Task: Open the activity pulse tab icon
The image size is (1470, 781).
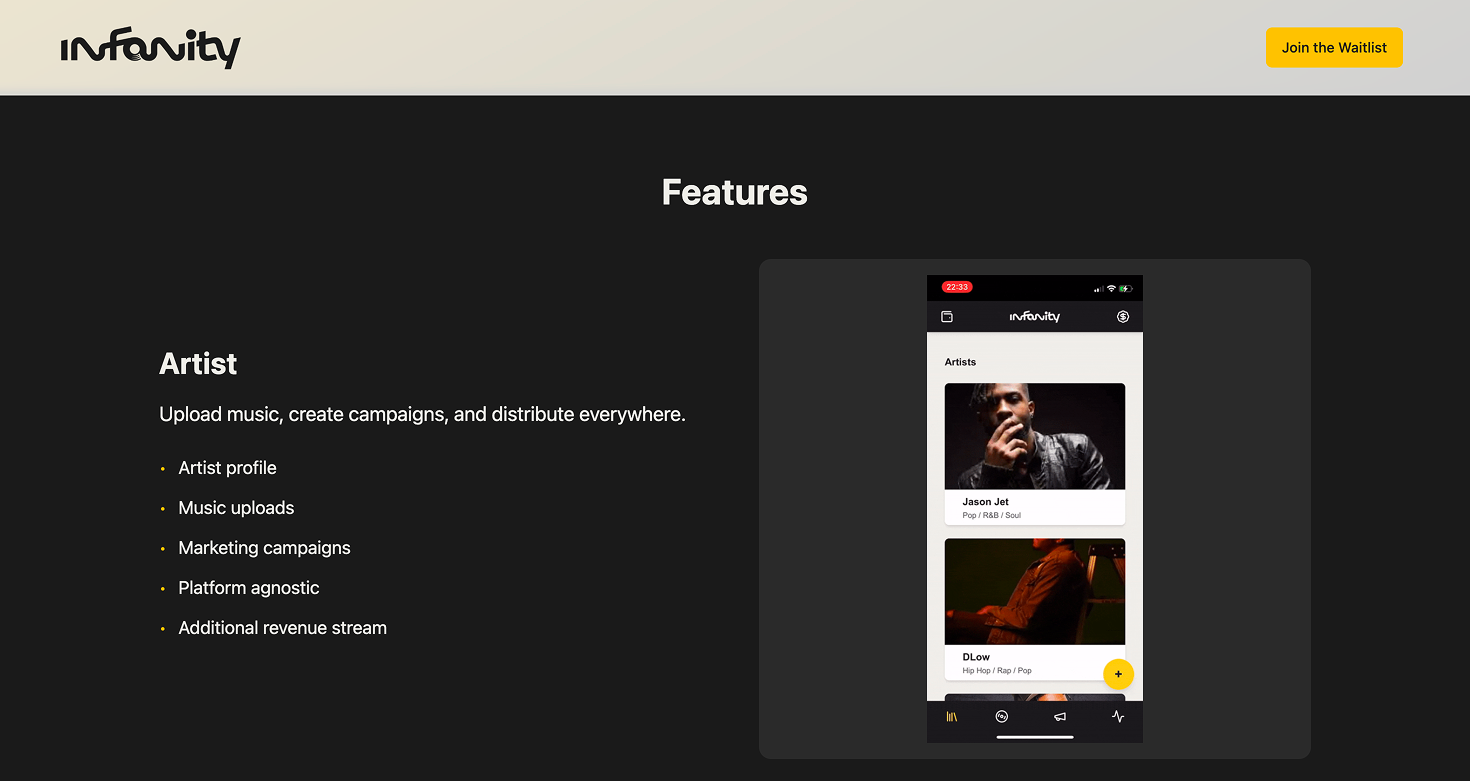Action: 1118,716
